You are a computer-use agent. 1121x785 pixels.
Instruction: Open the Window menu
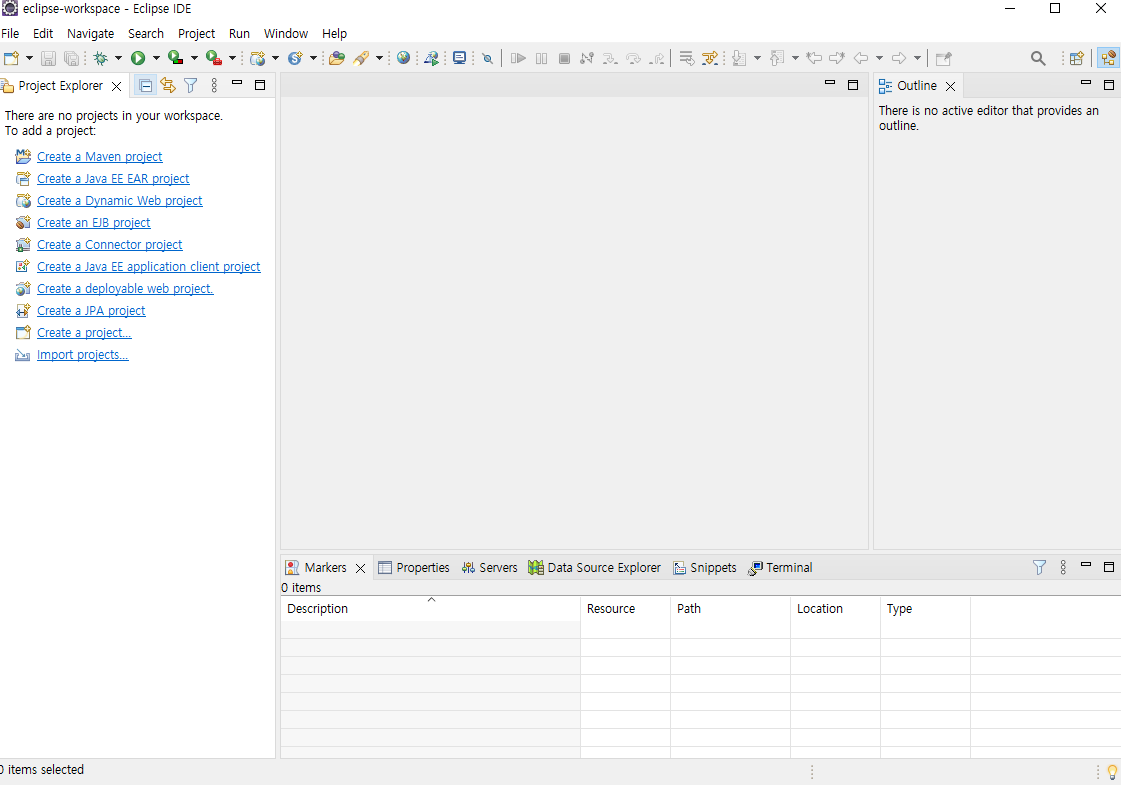[x=286, y=34]
